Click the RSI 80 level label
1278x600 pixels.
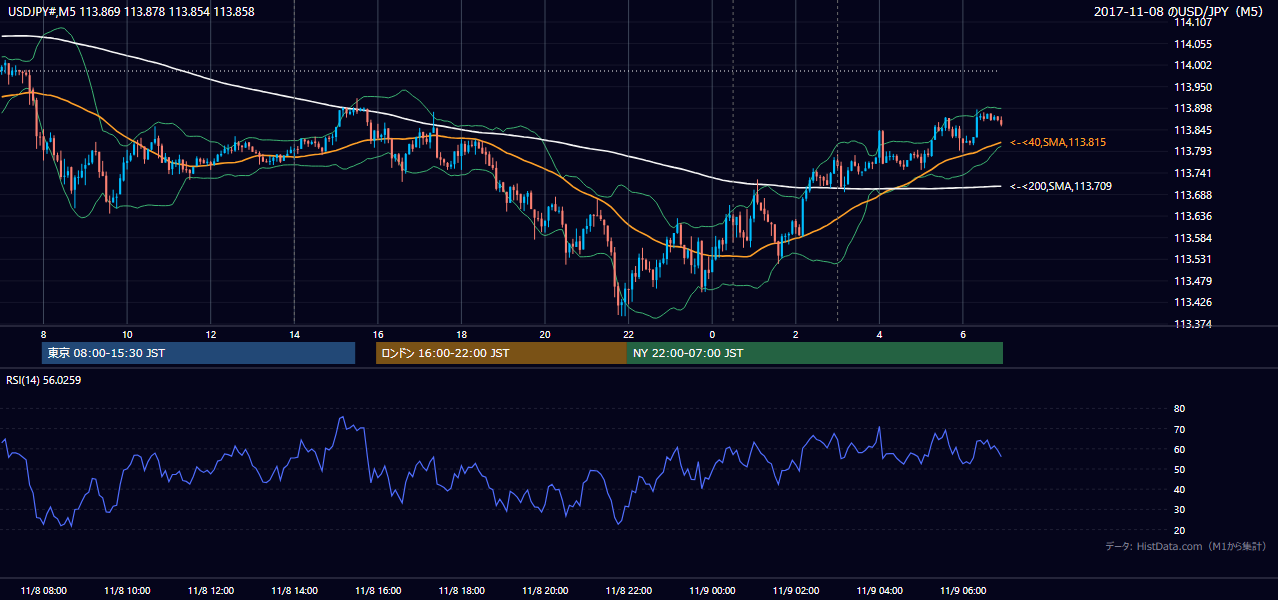click(1179, 409)
